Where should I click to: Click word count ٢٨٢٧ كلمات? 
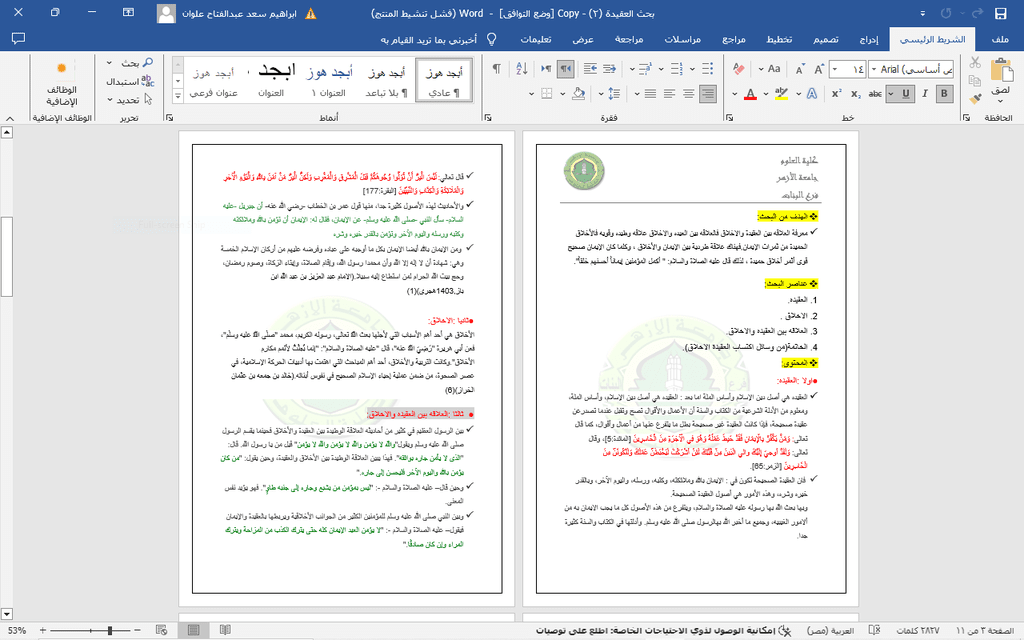[x=918, y=630]
